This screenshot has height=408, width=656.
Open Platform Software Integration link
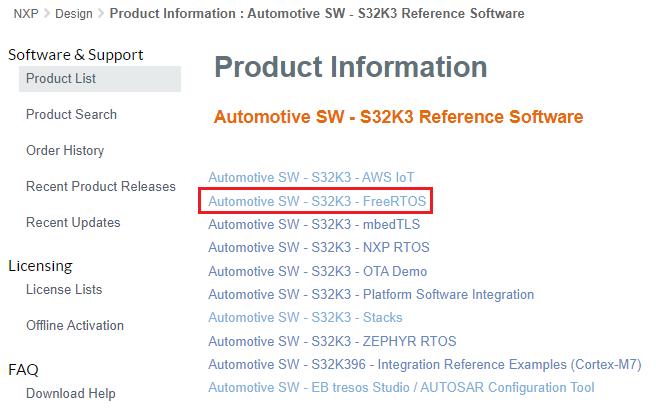[371, 295]
